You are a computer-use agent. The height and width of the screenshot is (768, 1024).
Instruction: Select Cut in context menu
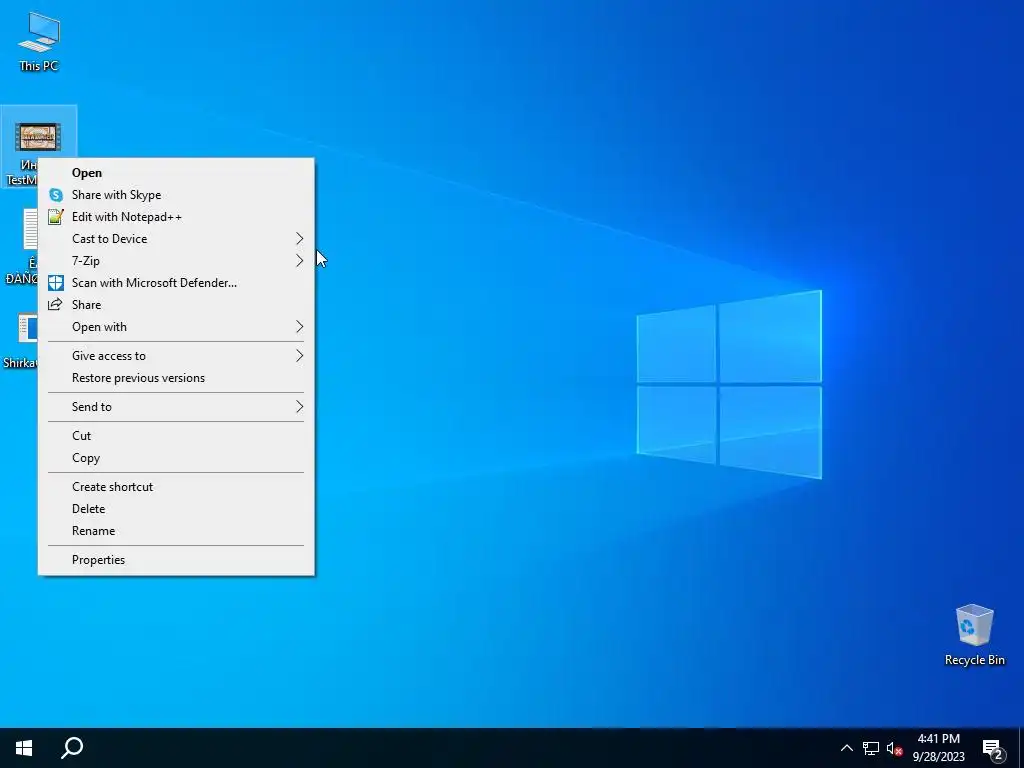tap(176, 436)
